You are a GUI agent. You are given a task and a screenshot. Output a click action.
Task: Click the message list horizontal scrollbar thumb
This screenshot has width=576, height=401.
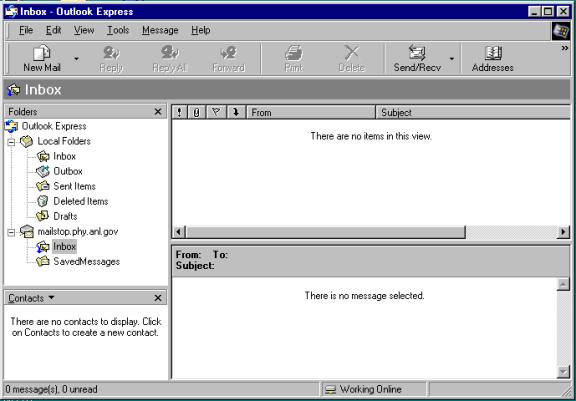tap(325, 232)
